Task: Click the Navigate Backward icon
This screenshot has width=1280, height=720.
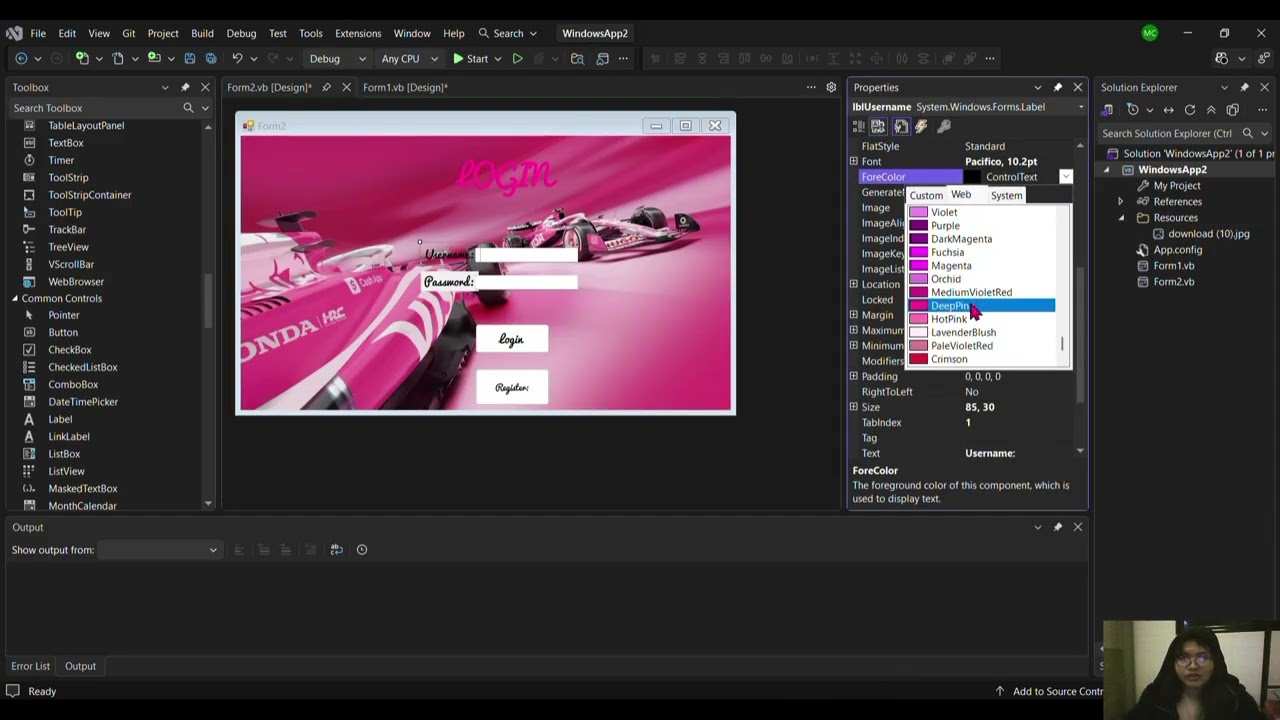Action: 21,59
